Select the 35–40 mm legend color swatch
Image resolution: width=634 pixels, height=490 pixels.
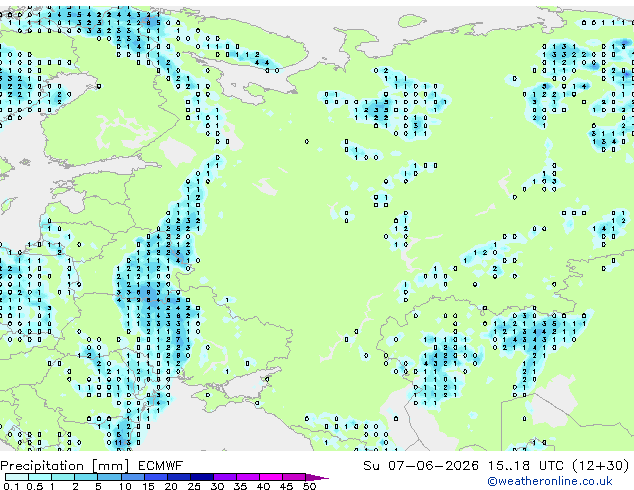[x=247, y=477]
